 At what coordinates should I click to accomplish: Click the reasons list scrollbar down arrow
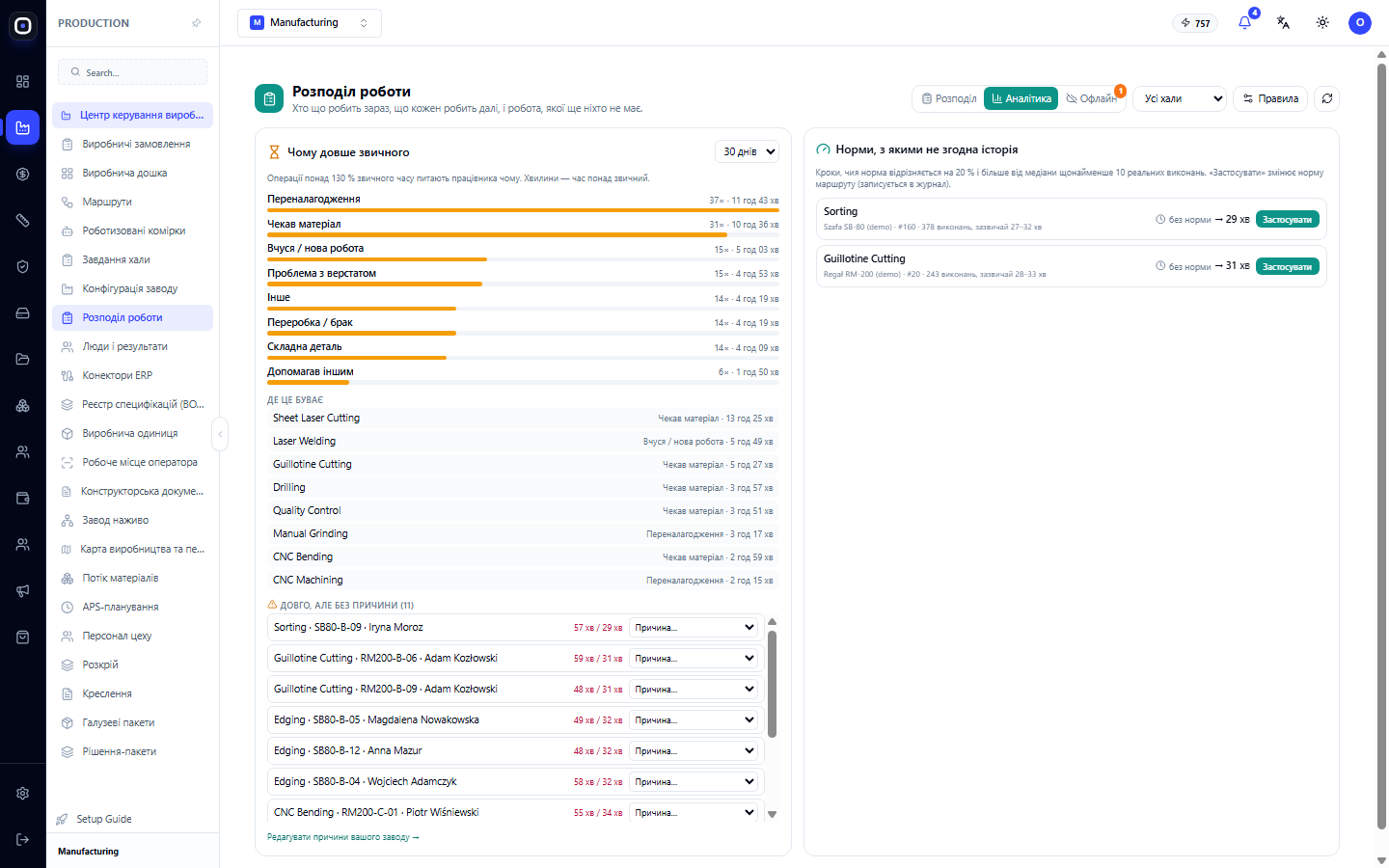(x=772, y=815)
